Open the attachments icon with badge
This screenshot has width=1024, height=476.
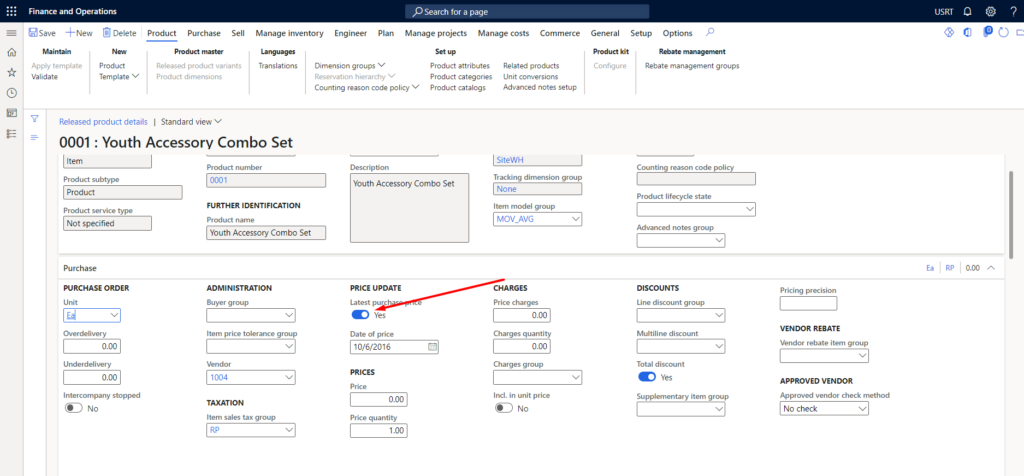click(x=987, y=32)
